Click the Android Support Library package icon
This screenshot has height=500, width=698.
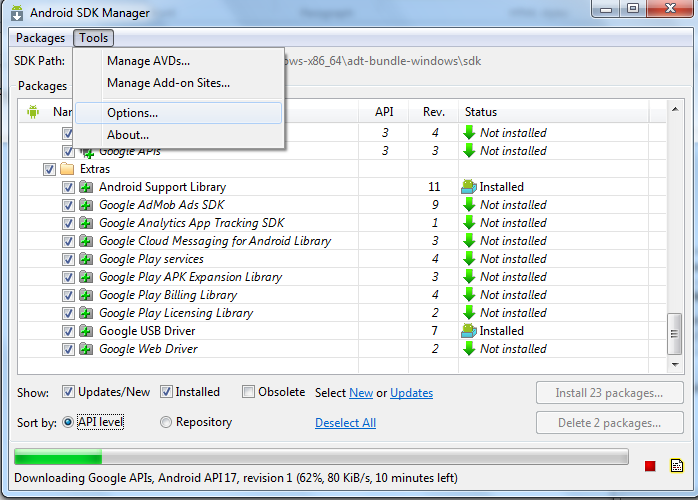(86, 187)
